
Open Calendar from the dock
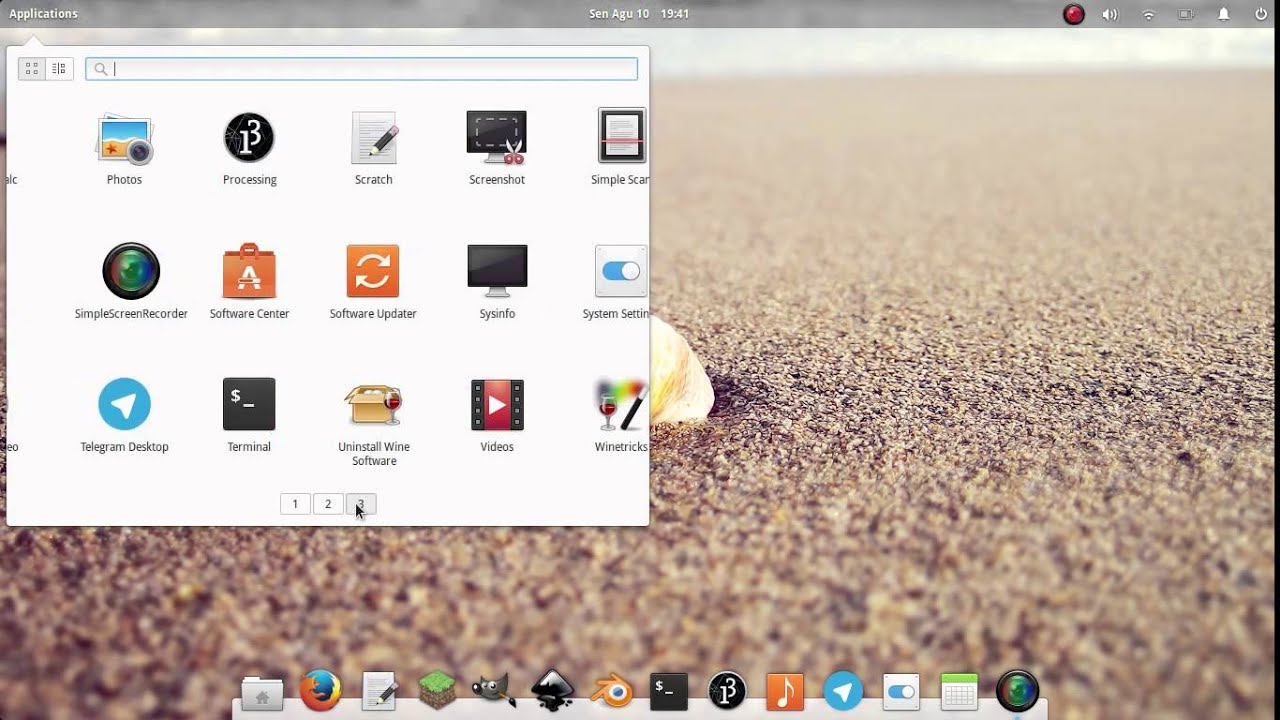(959, 691)
